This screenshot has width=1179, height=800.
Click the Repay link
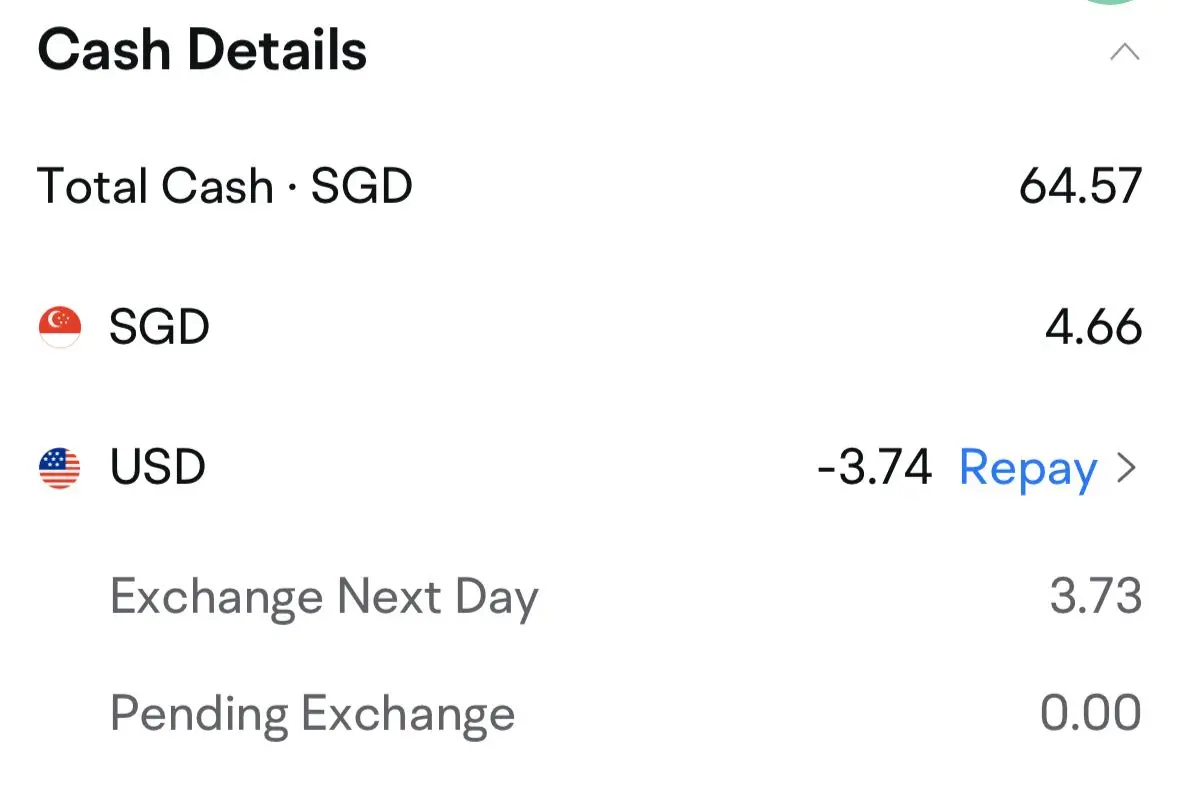(x=1027, y=468)
